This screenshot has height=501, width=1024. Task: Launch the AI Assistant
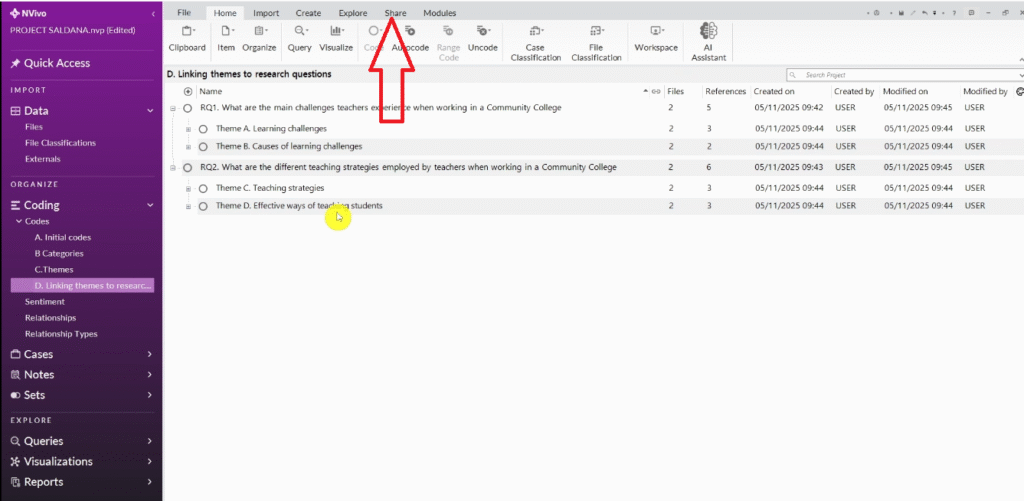click(x=708, y=40)
